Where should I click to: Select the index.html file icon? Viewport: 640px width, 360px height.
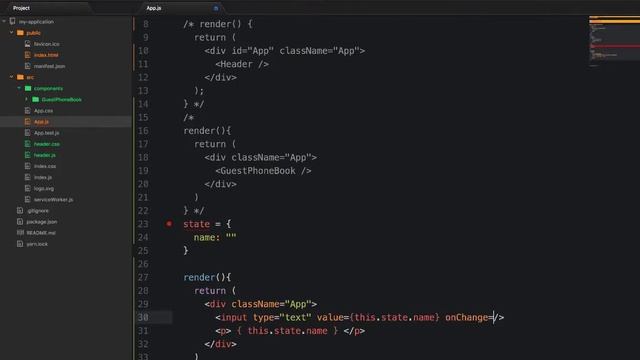(x=27, y=55)
